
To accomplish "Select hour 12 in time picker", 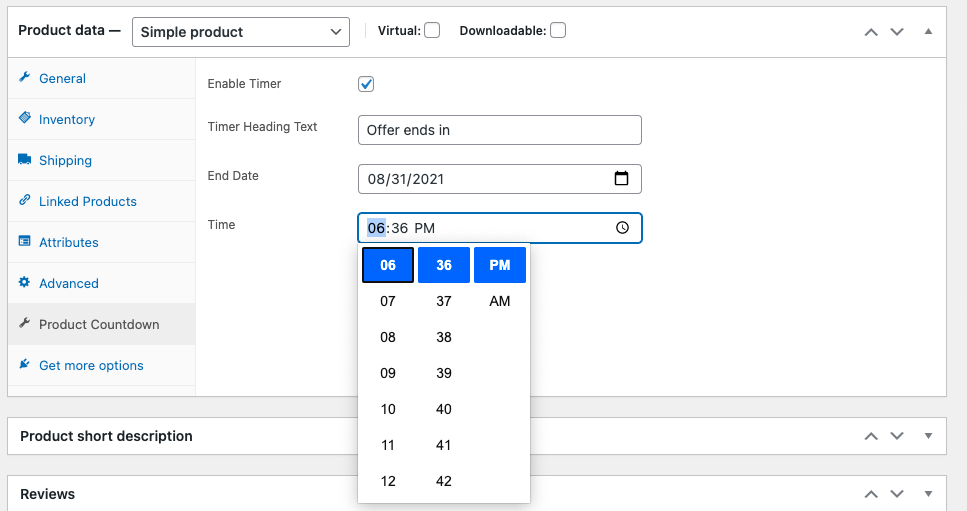I will (388, 481).
